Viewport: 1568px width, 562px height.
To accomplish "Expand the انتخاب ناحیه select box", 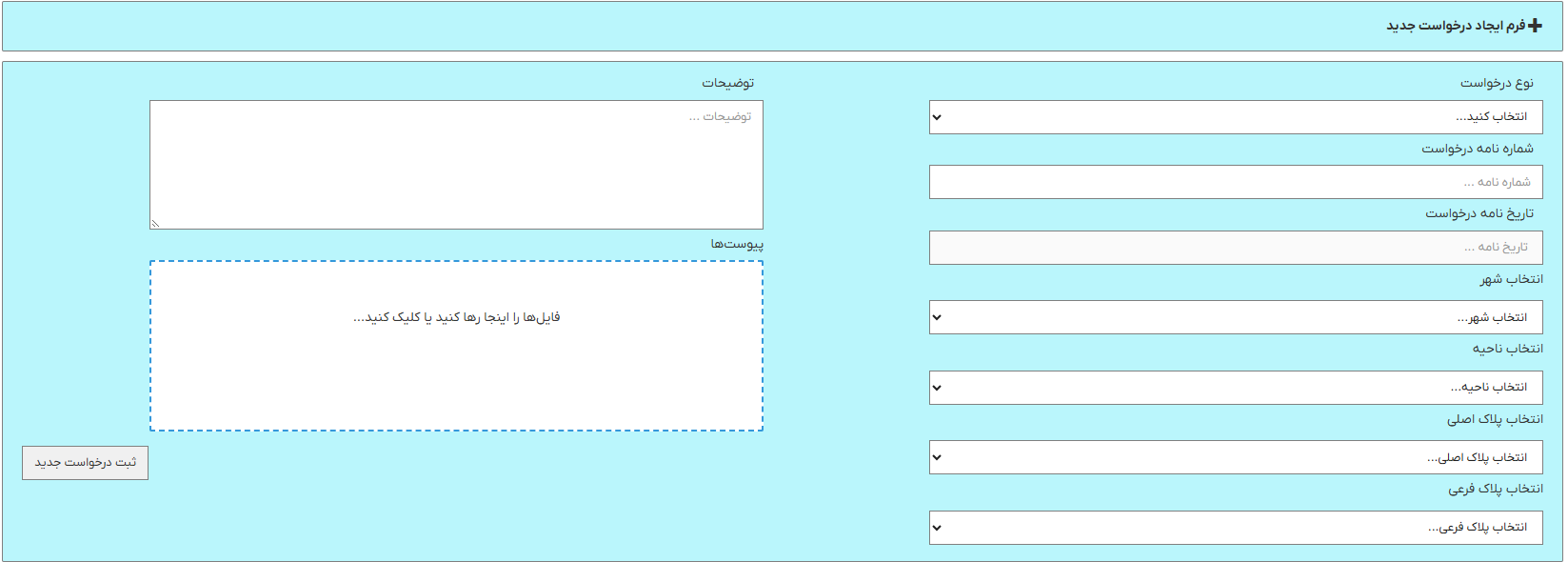I will tap(1236, 388).
